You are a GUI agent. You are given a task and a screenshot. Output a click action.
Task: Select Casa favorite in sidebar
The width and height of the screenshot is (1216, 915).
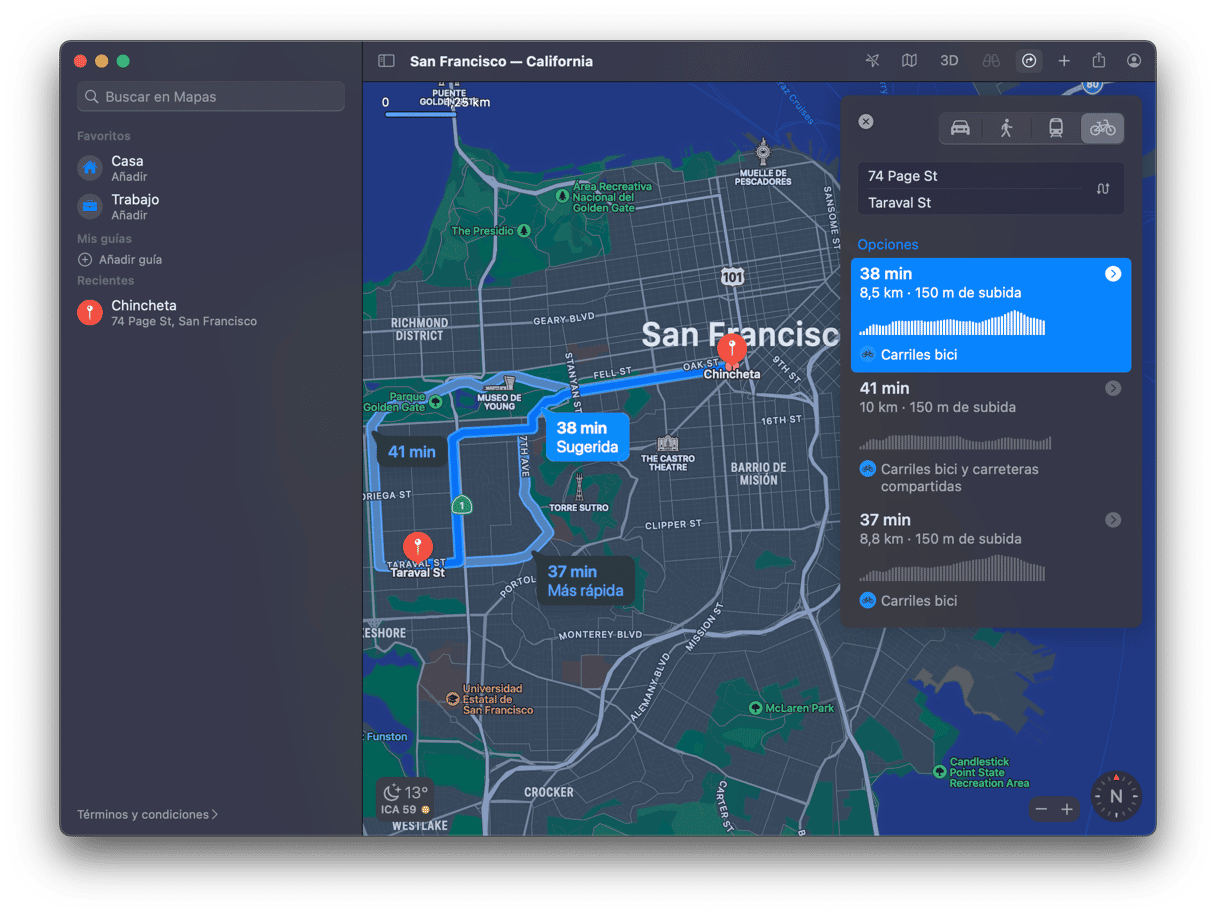[x=211, y=168]
